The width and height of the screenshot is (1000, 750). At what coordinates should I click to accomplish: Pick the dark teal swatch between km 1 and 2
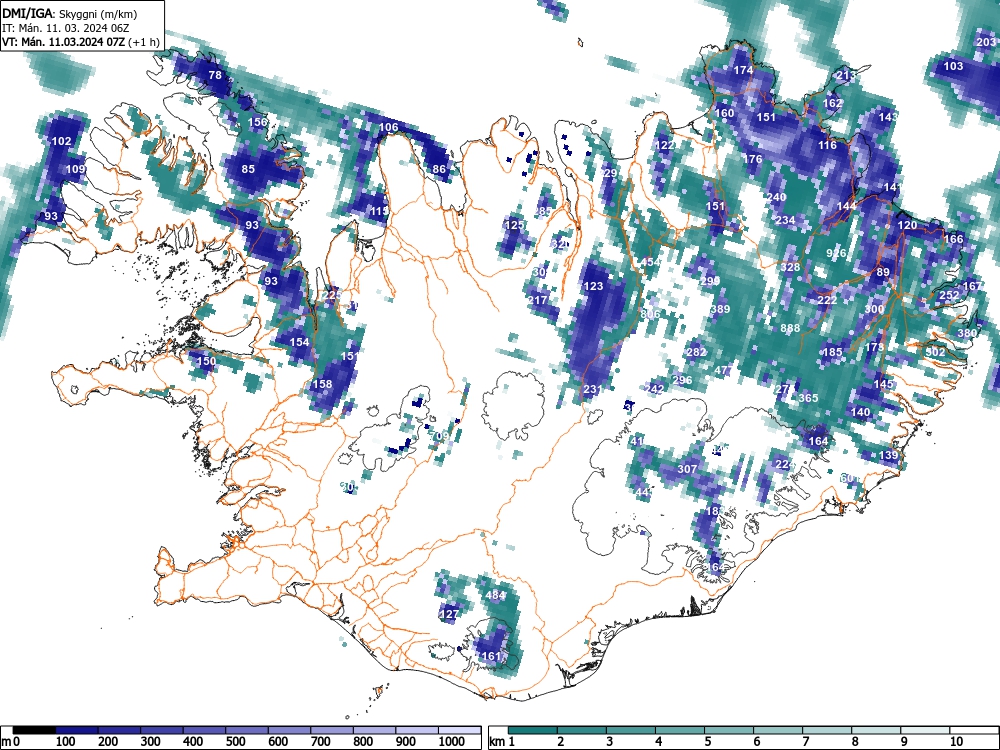533,730
